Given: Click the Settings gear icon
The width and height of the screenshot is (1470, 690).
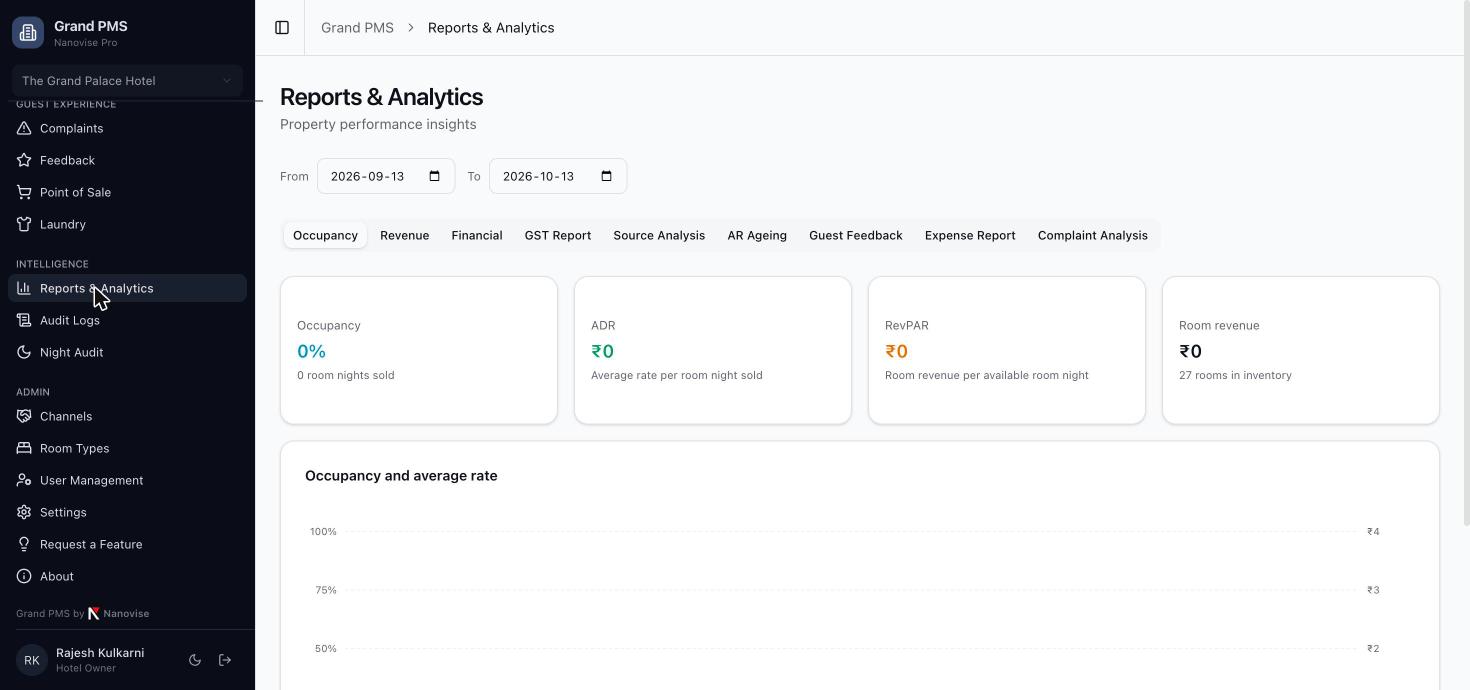Looking at the screenshot, I should (x=24, y=512).
